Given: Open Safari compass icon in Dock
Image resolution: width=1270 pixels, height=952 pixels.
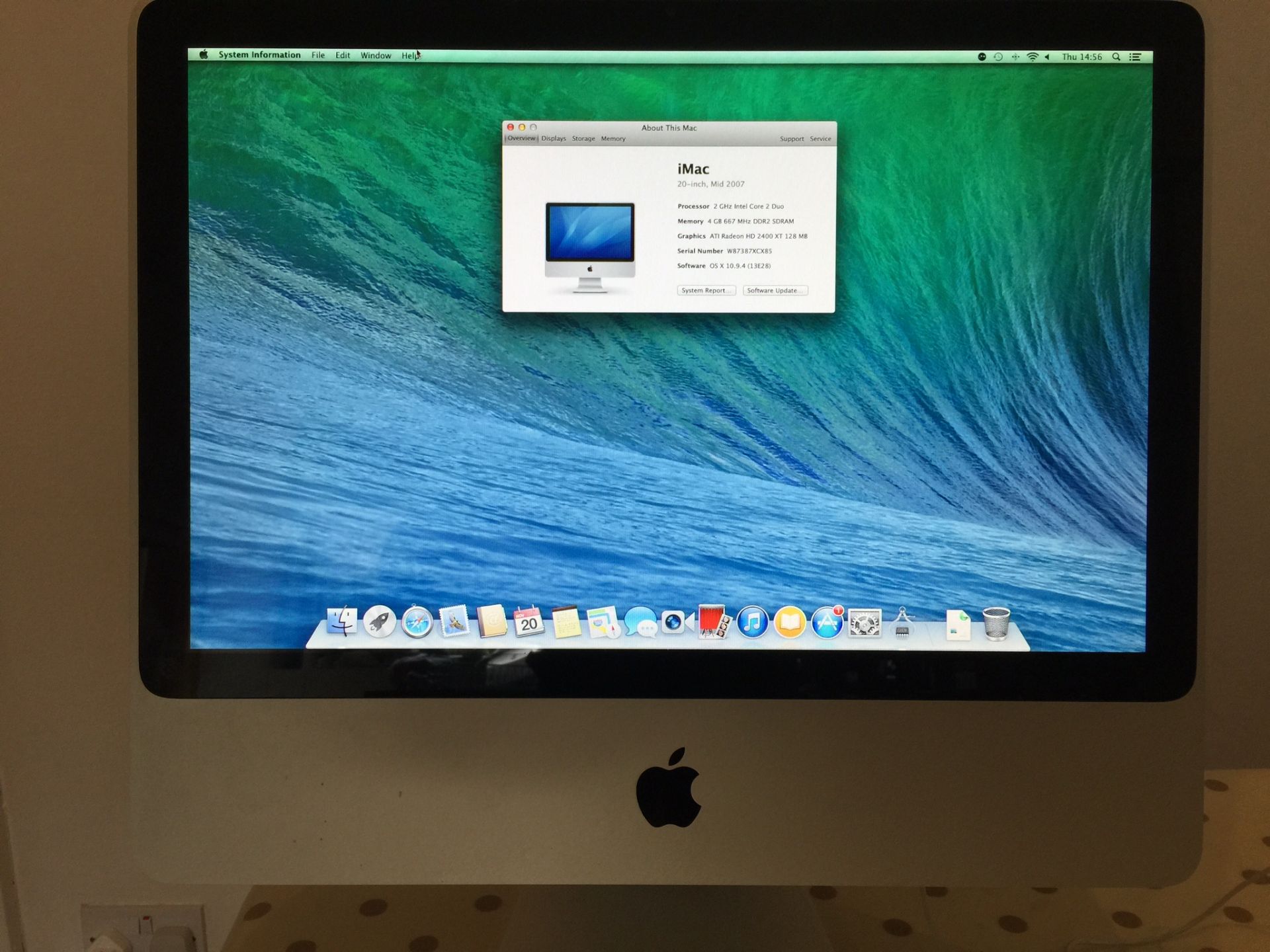Looking at the screenshot, I should click(417, 621).
